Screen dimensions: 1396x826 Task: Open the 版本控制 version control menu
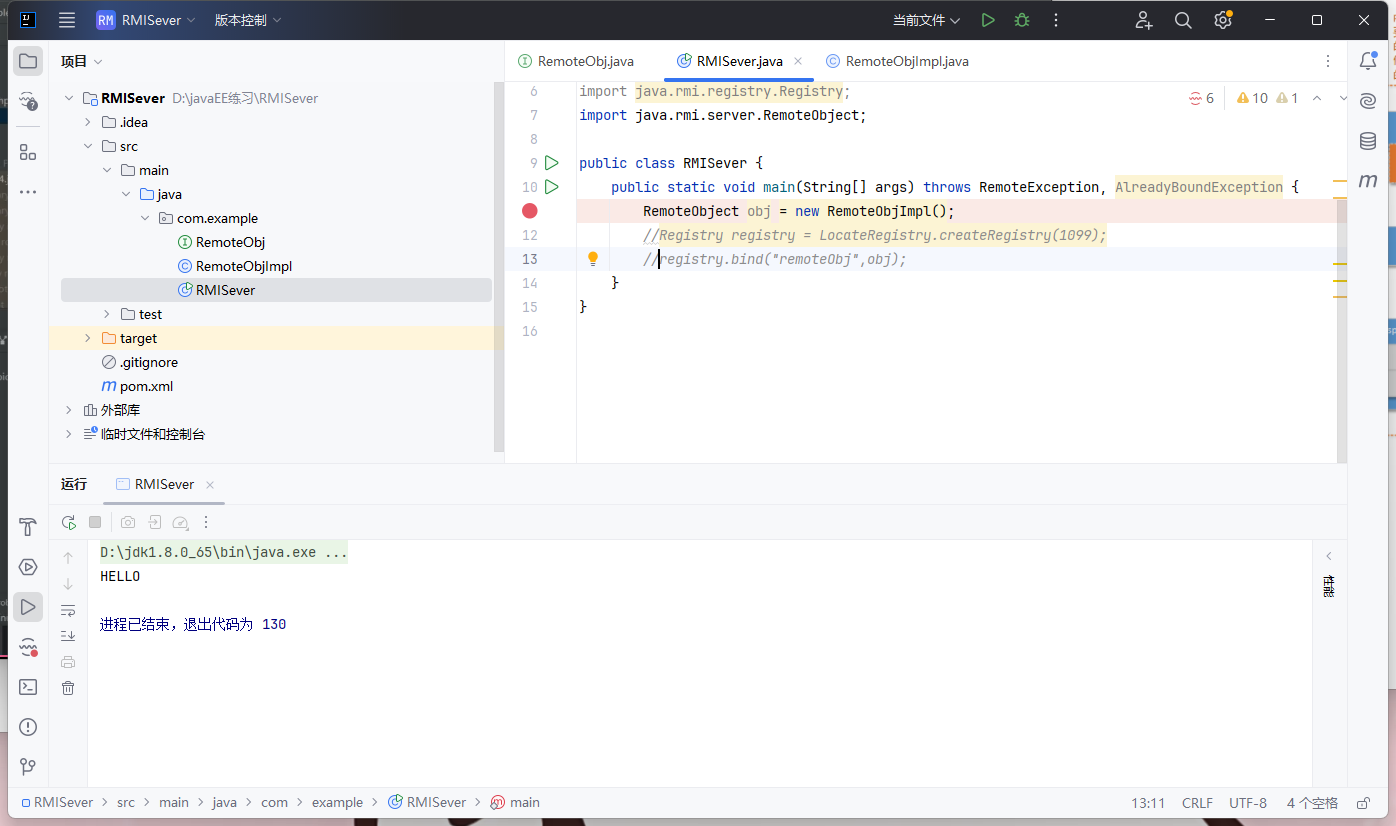247,20
